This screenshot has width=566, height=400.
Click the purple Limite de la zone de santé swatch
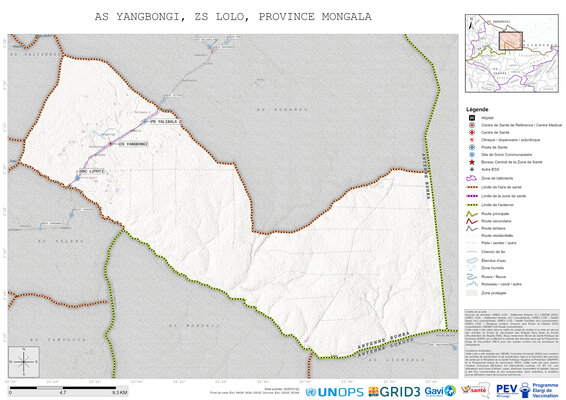click(x=472, y=196)
